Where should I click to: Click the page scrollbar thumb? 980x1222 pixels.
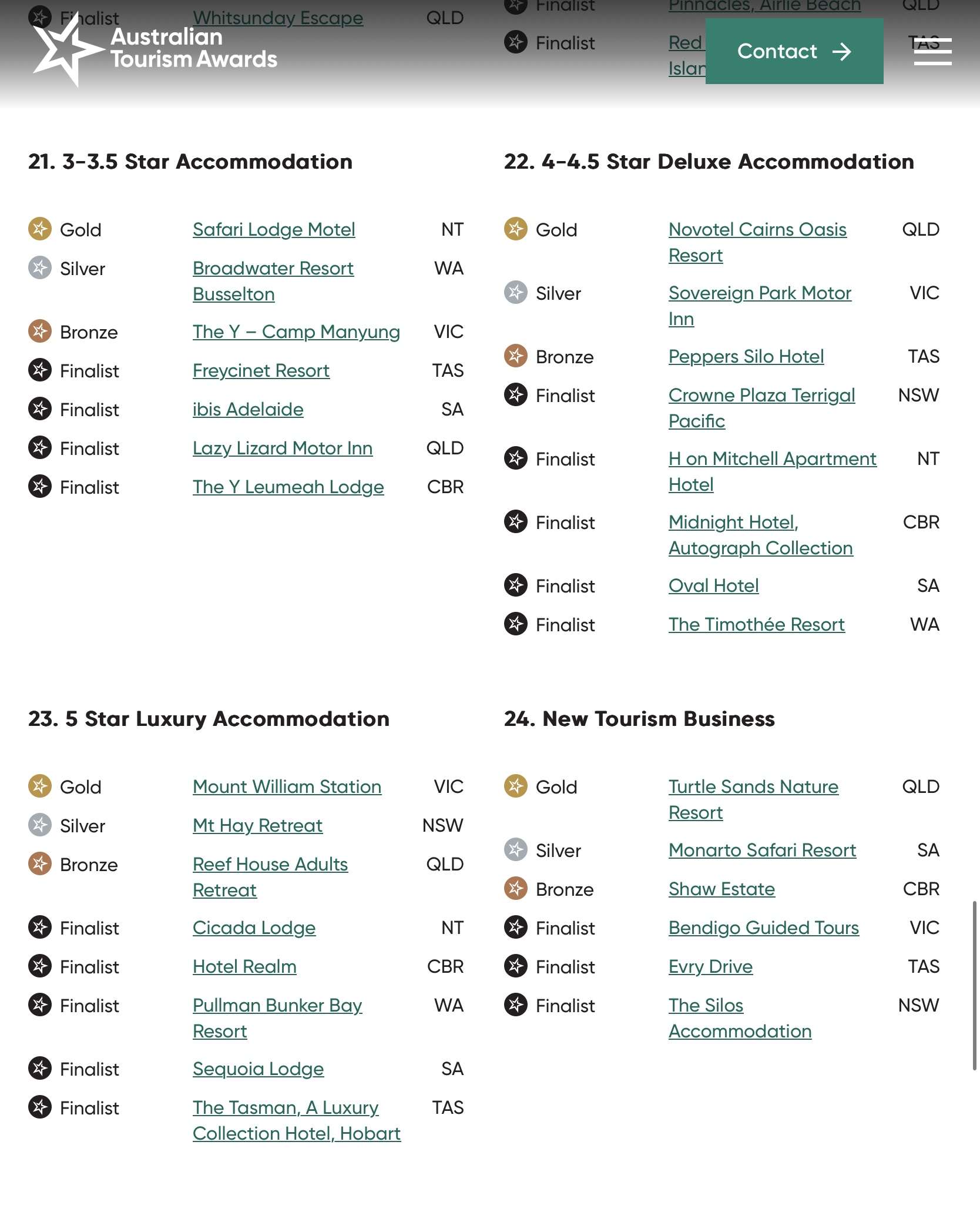974,985
